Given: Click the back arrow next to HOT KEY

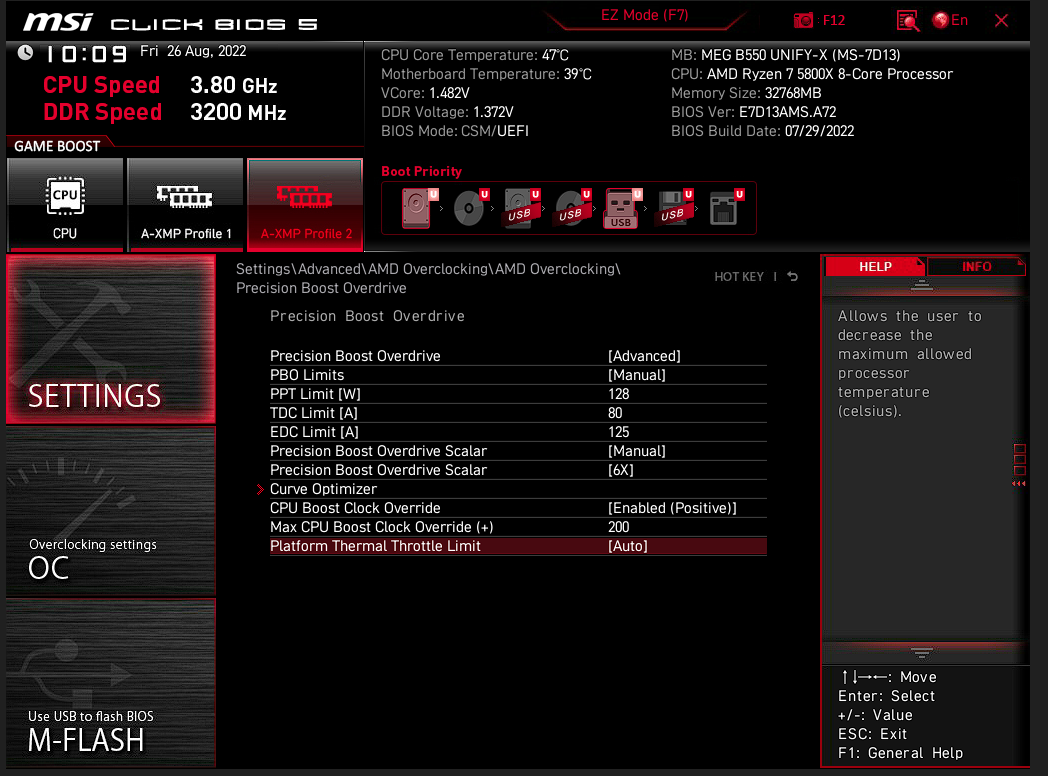Looking at the screenshot, I should pyautogui.click(x=793, y=277).
